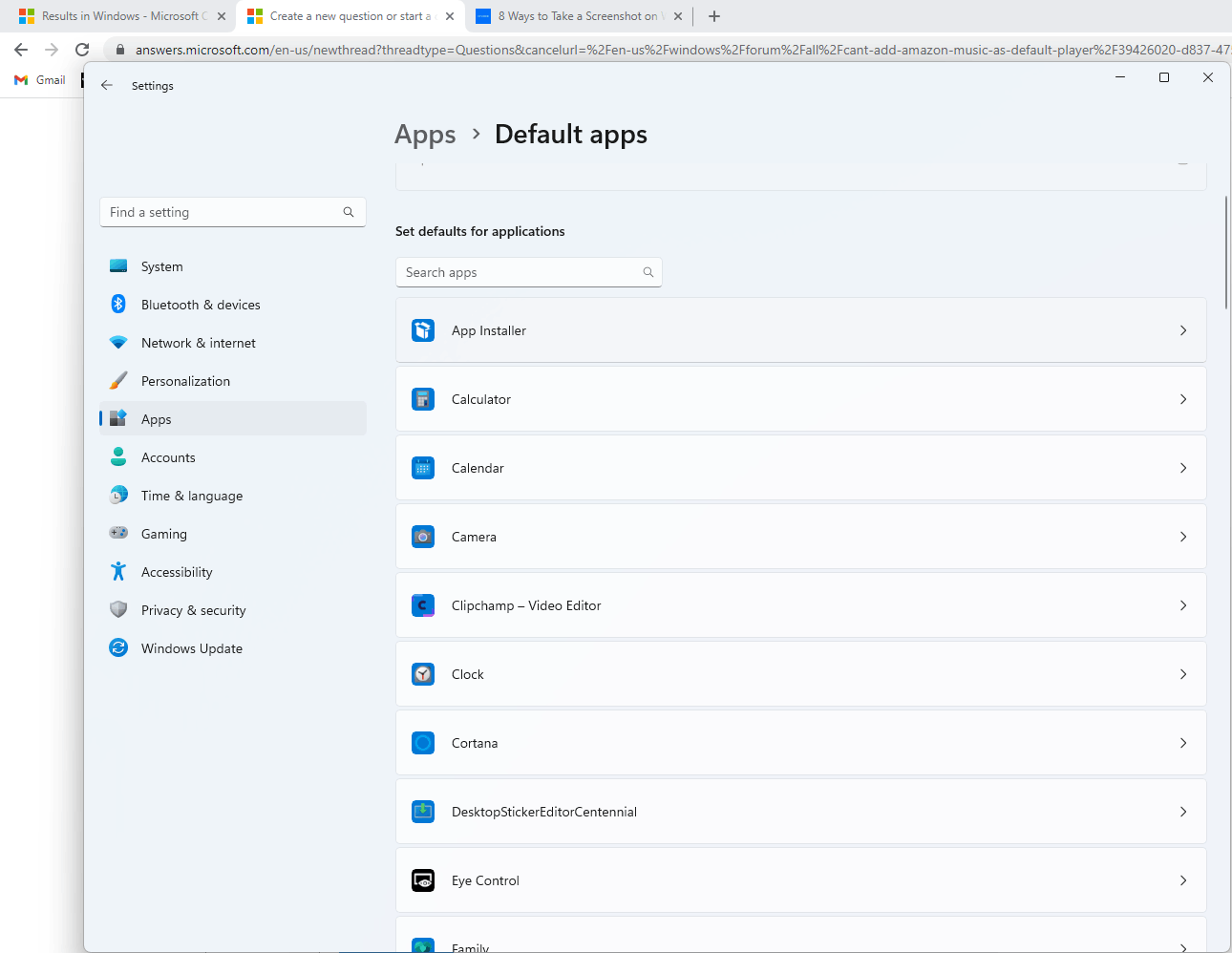Close the 8 Ways screenshot tab

[x=678, y=16]
